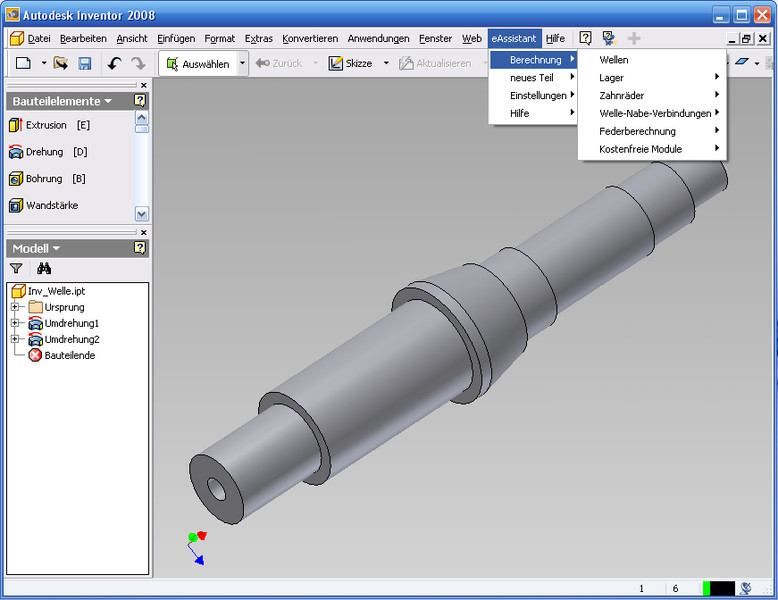Click the Auswählen select button
The width and height of the screenshot is (778, 600).
(198, 64)
